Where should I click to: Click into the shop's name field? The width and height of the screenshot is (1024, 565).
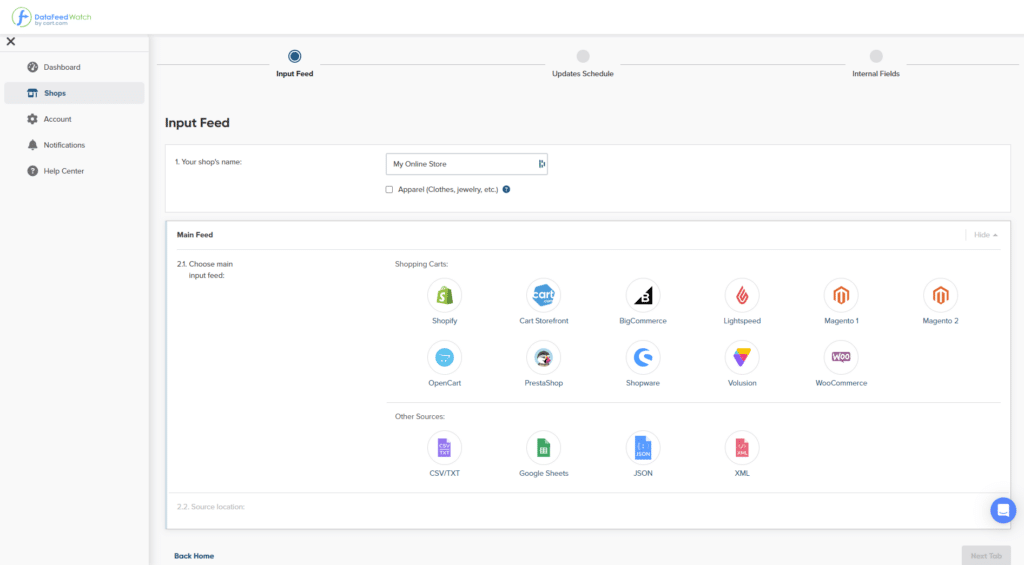(466, 164)
